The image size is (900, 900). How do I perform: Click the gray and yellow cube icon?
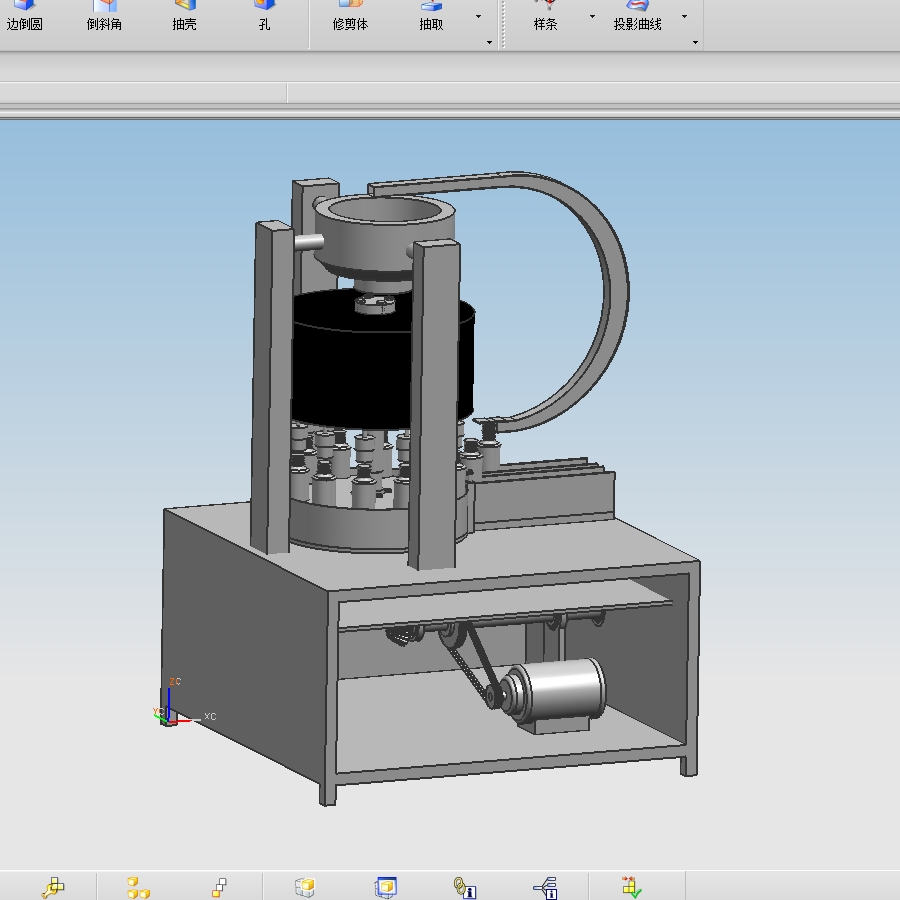(x=305, y=887)
